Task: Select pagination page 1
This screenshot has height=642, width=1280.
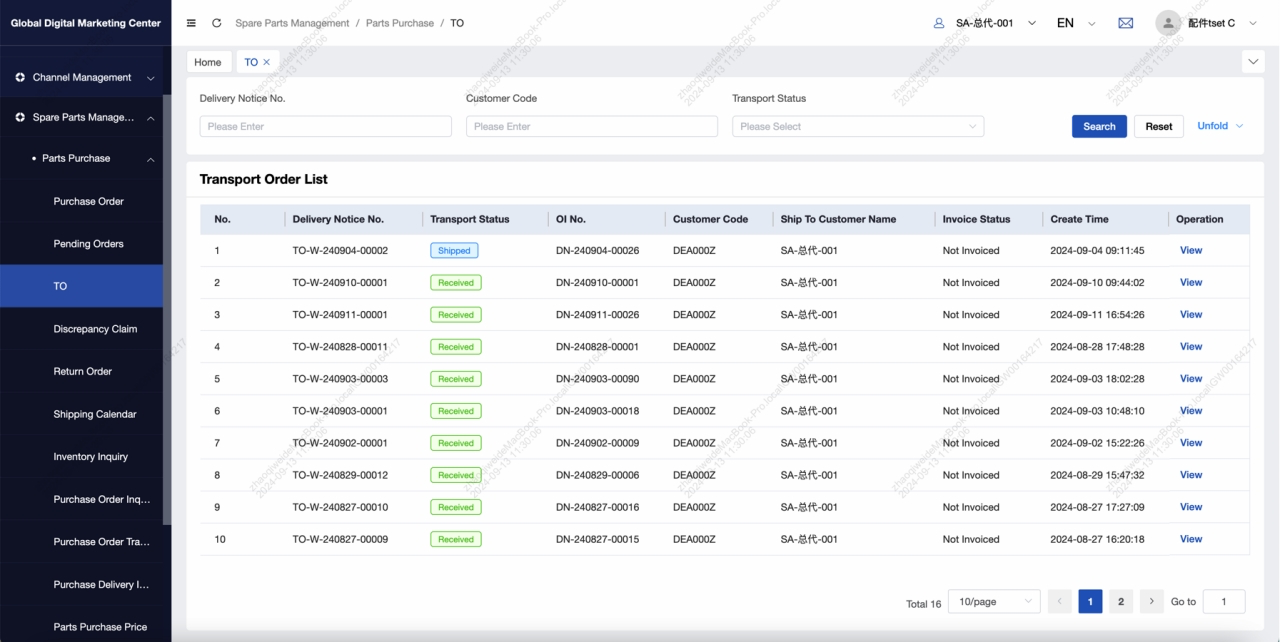Action: [x=1090, y=601]
